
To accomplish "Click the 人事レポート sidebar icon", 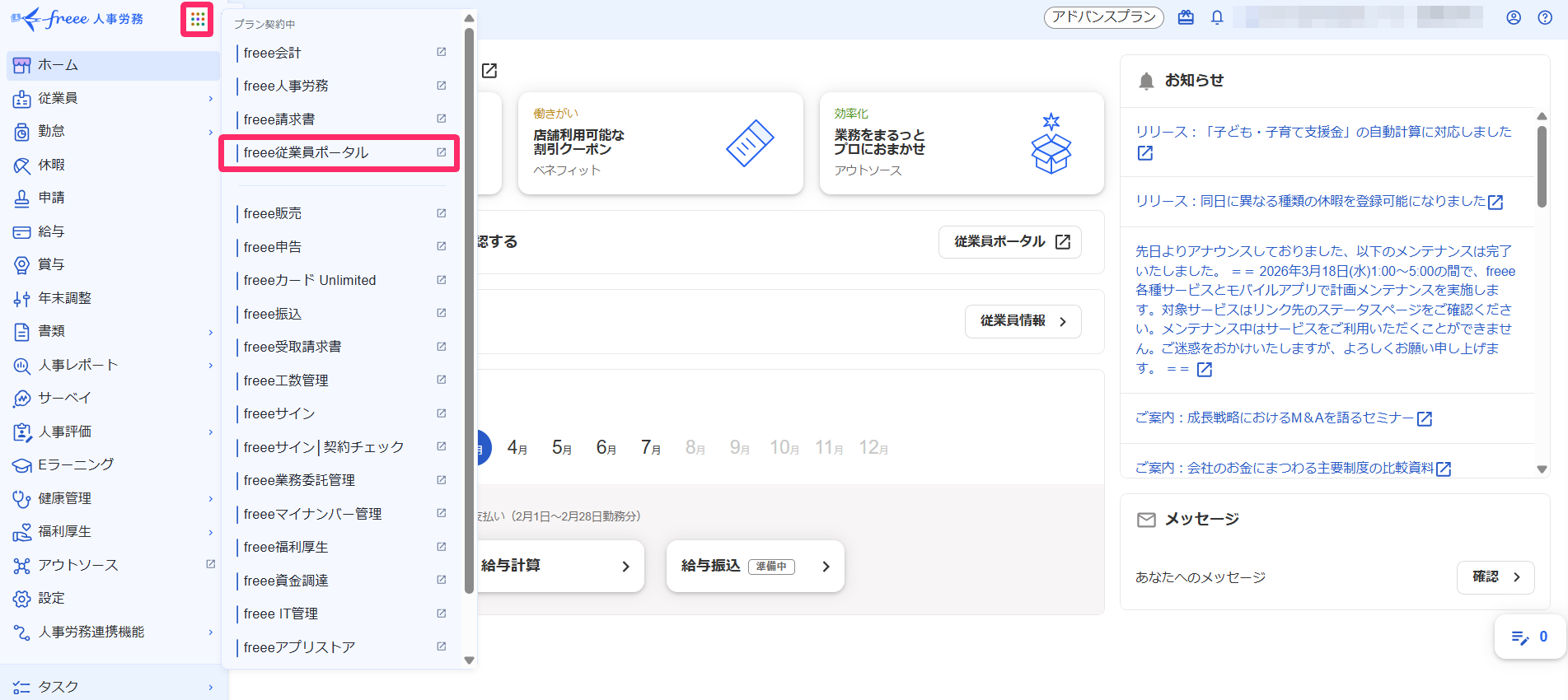I will click(22, 365).
